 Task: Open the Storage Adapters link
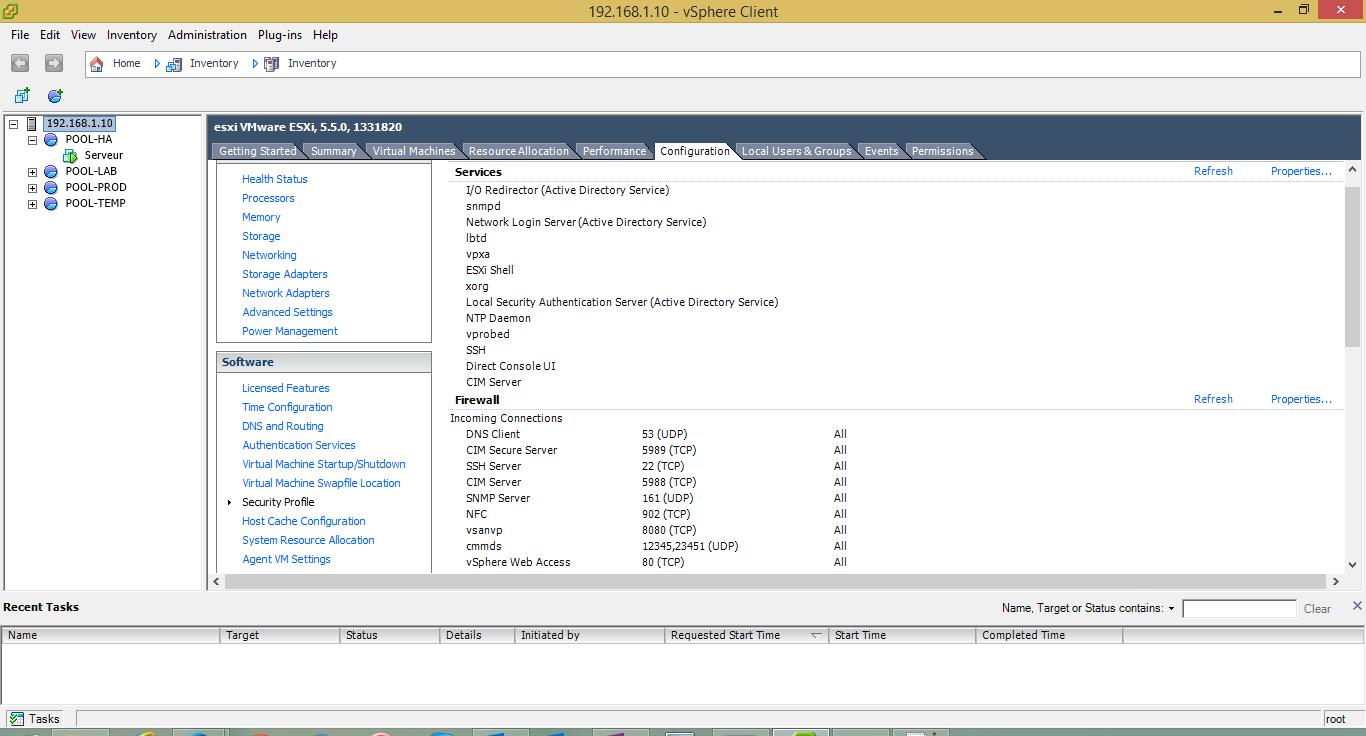click(284, 274)
